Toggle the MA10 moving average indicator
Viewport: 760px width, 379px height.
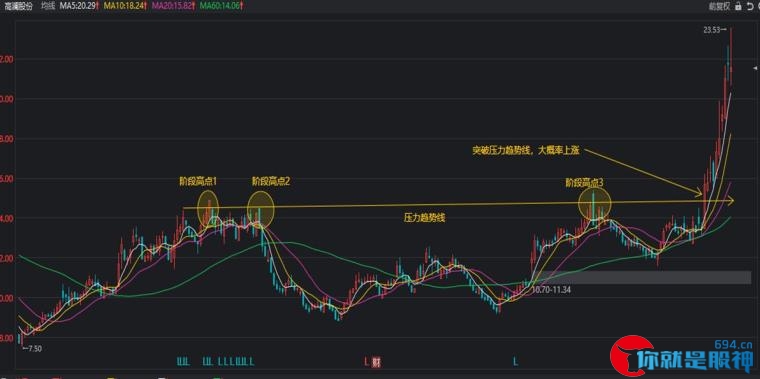pyautogui.click(x=126, y=7)
